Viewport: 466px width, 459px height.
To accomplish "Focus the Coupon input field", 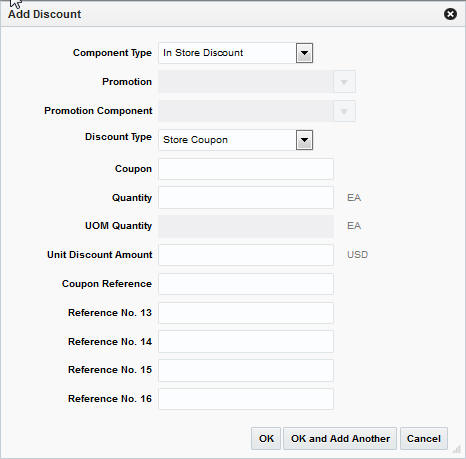I will pyautogui.click(x=246, y=169).
